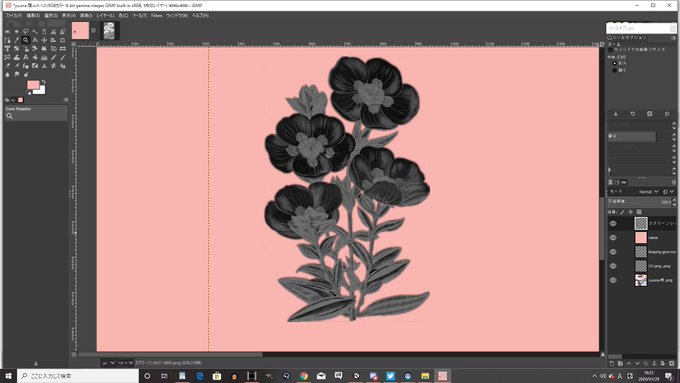Toggle visibility of third layer in list
The width and height of the screenshot is (680, 383).
click(613, 252)
